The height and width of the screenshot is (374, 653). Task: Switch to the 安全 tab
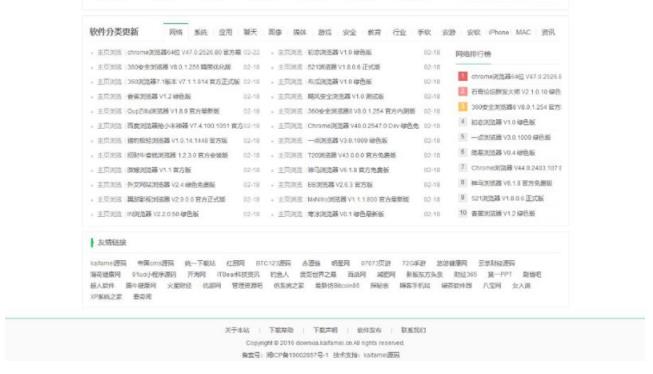(x=349, y=32)
